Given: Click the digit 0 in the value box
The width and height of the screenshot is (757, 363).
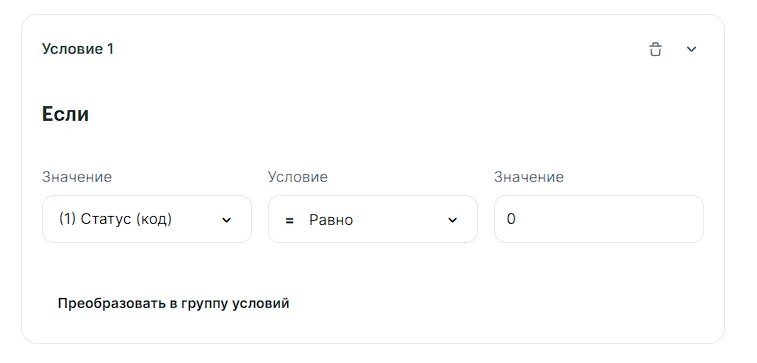Looking at the screenshot, I should pyautogui.click(x=511, y=220).
